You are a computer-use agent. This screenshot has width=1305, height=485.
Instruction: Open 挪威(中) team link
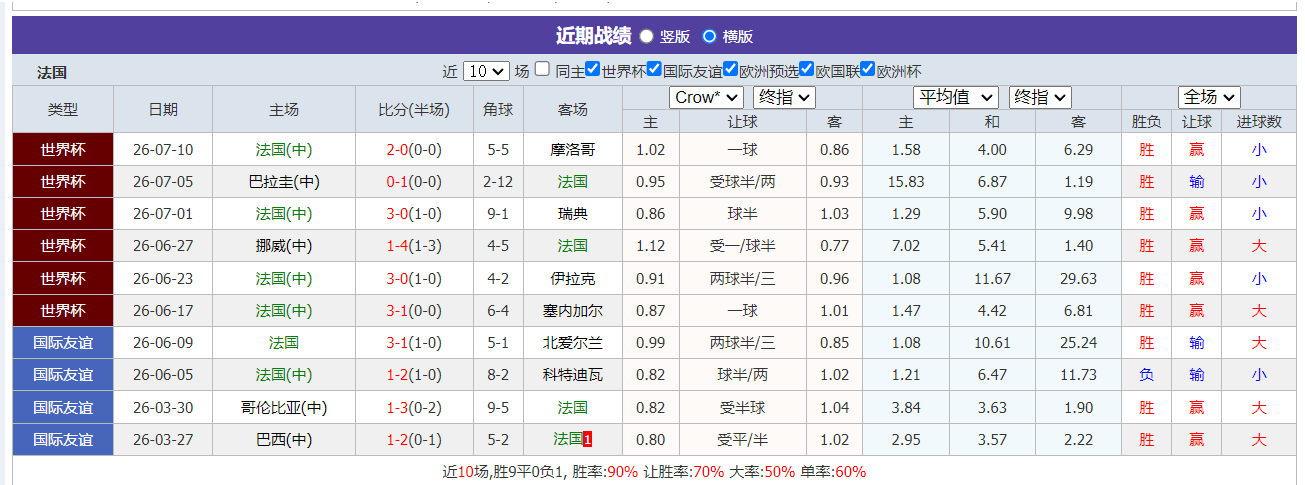[284, 246]
